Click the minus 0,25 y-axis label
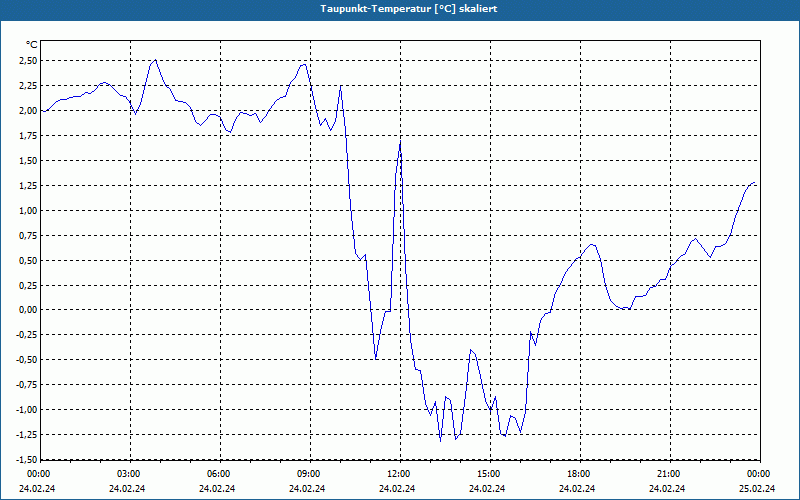The height and width of the screenshot is (500, 800). 27,335
